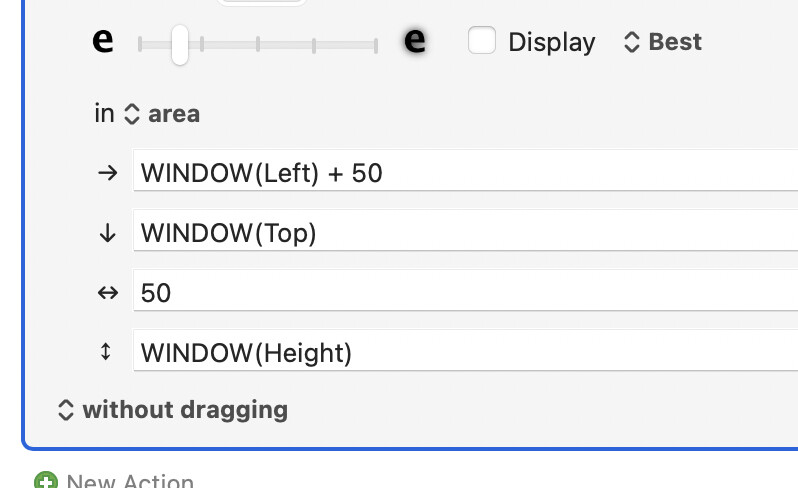The width and height of the screenshot is (798, 488).
Task: Click the "New Action" text
Action: 130,481
